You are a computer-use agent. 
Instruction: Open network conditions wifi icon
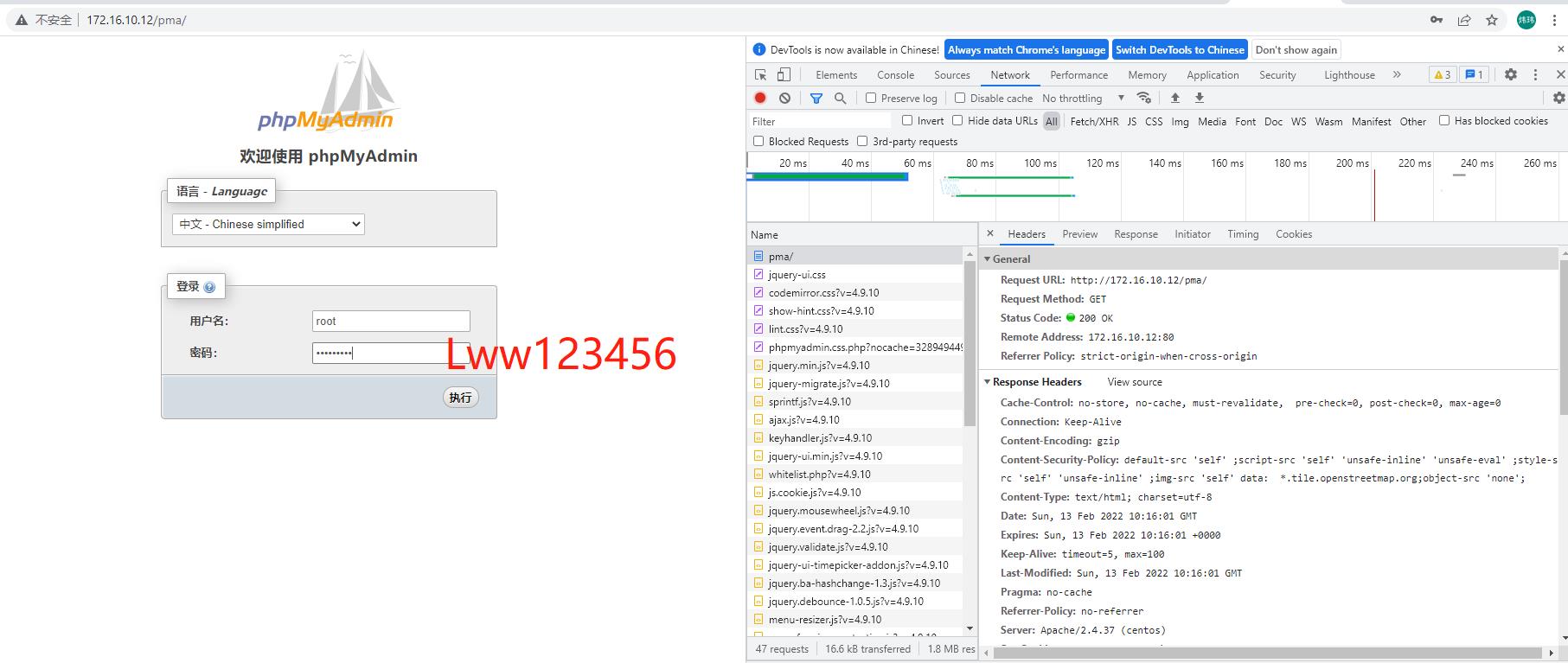1144,98
